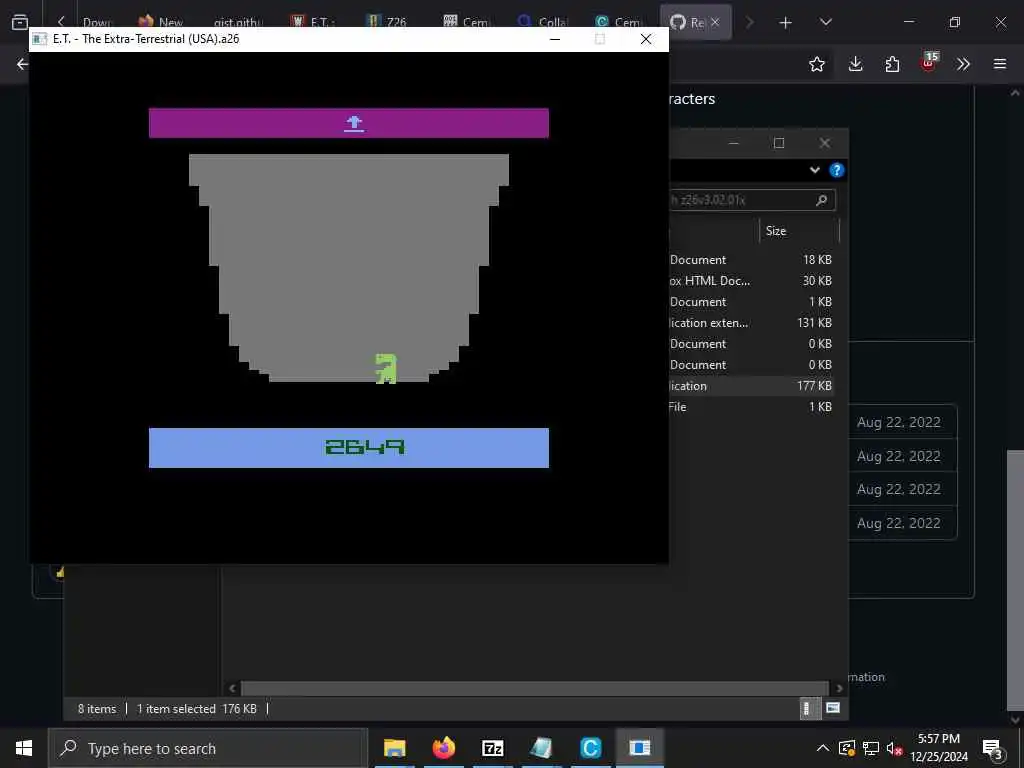
Task: Select the 1 KB File row
Action: pyautogui.click(x=751, y=406)
